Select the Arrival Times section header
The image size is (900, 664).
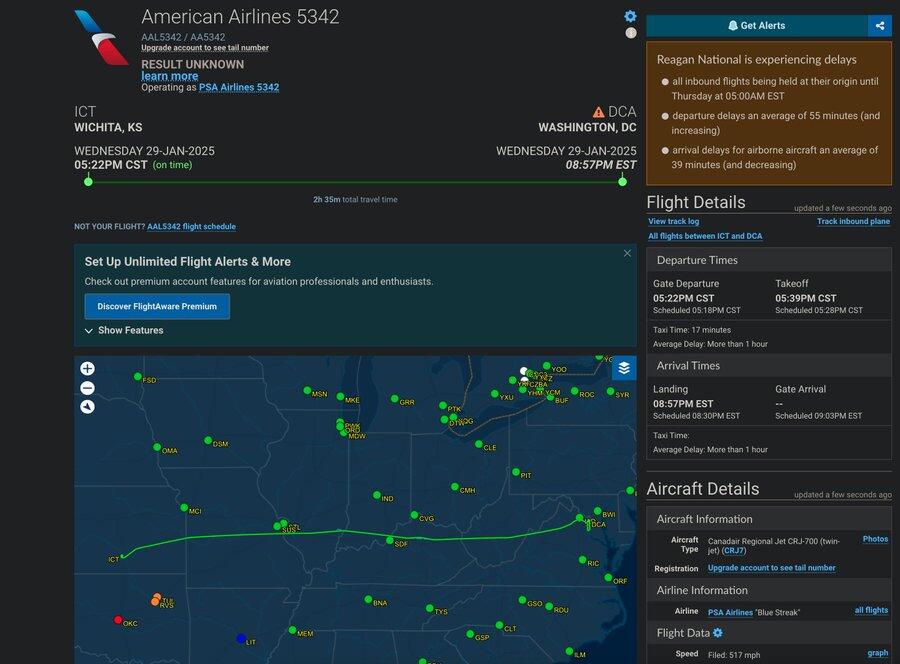click(769, 366)
